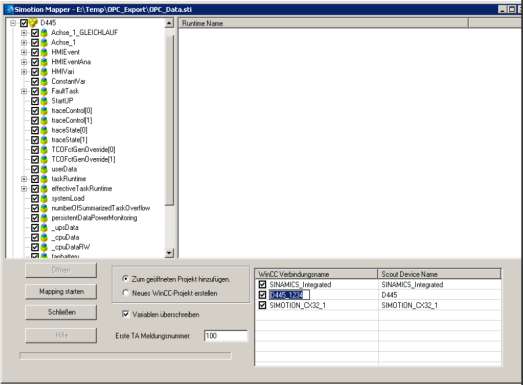The image size is (523, 385).
Task: Click the TCOFctGenOverride[0] node icon
Action: (44, 149)
